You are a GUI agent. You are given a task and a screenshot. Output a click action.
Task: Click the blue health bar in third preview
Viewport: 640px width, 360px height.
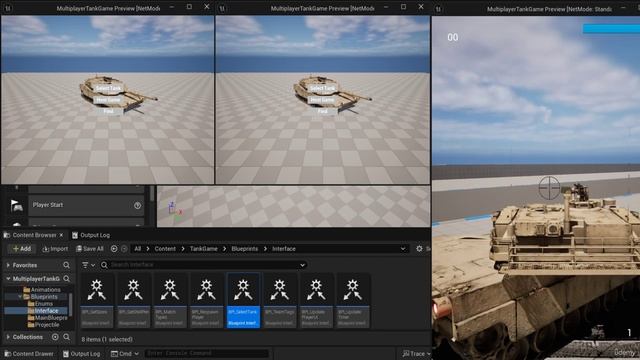tap(611, 29)
